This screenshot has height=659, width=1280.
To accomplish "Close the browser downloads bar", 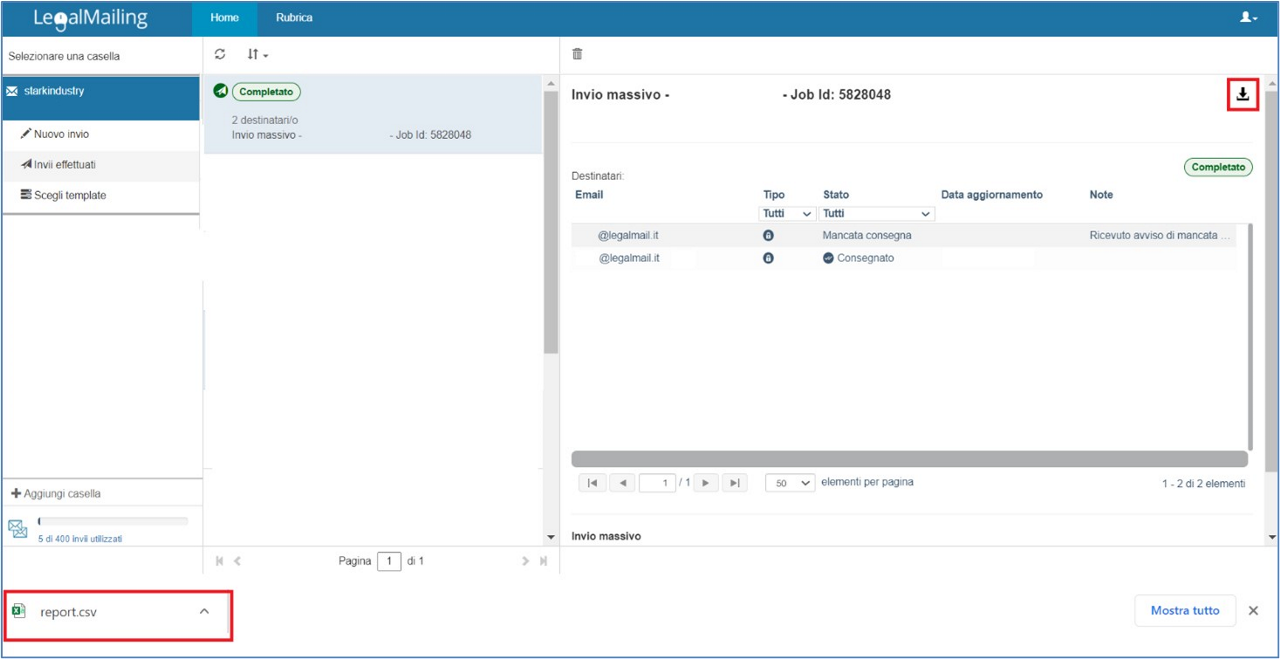I will tap(1253, 610).
